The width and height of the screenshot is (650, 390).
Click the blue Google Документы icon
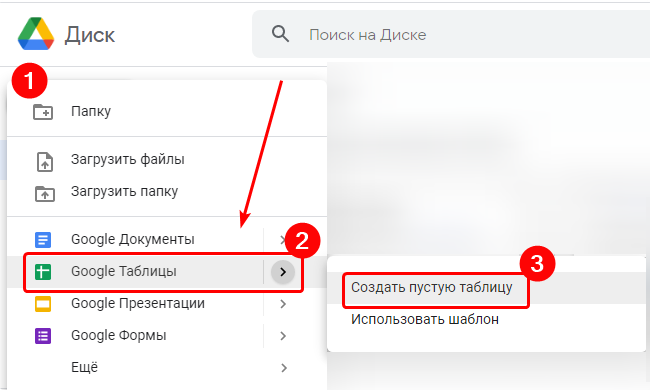(43, 240)
